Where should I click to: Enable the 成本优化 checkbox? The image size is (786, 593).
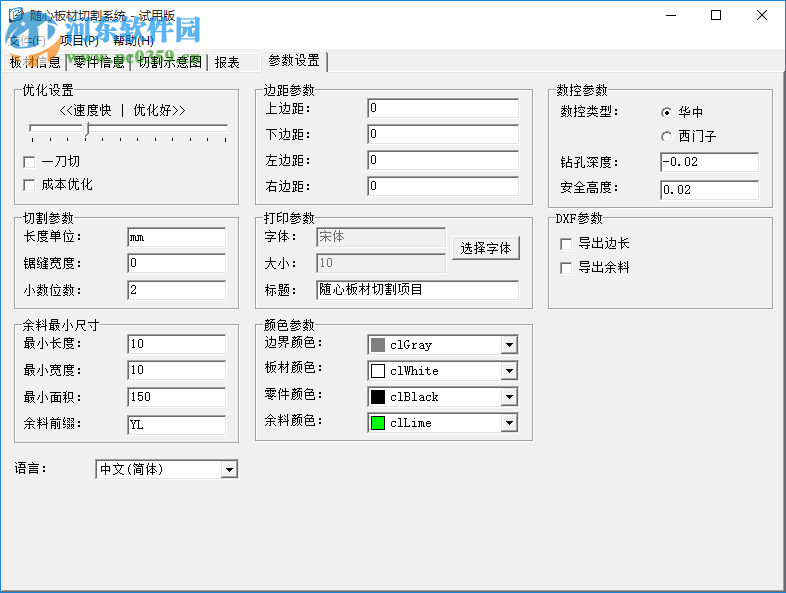29,185
